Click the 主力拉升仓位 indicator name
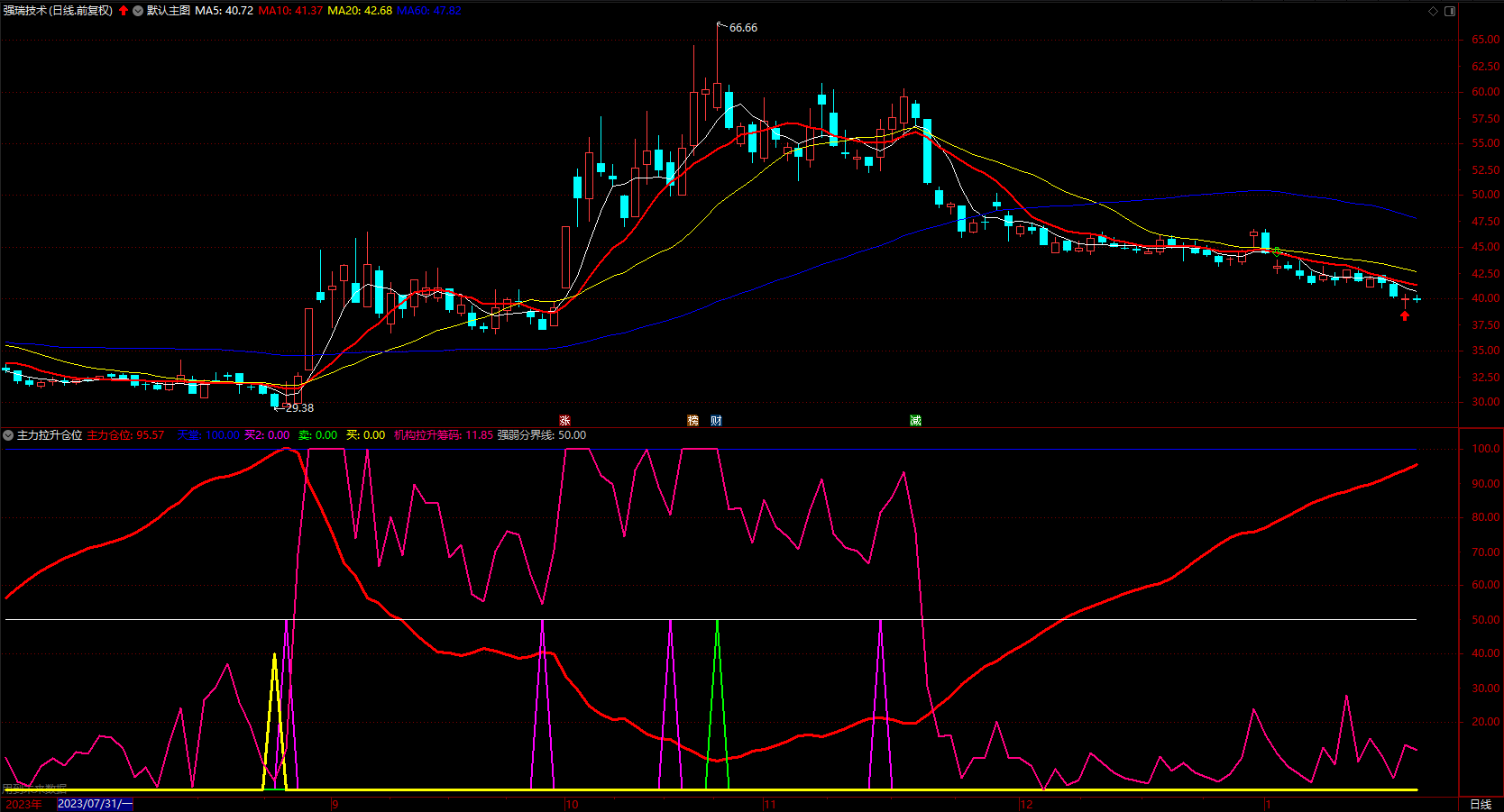Image resolution: width=1504 pixels, height=812 pixels. pyautogui.click(x=50, y=435)
